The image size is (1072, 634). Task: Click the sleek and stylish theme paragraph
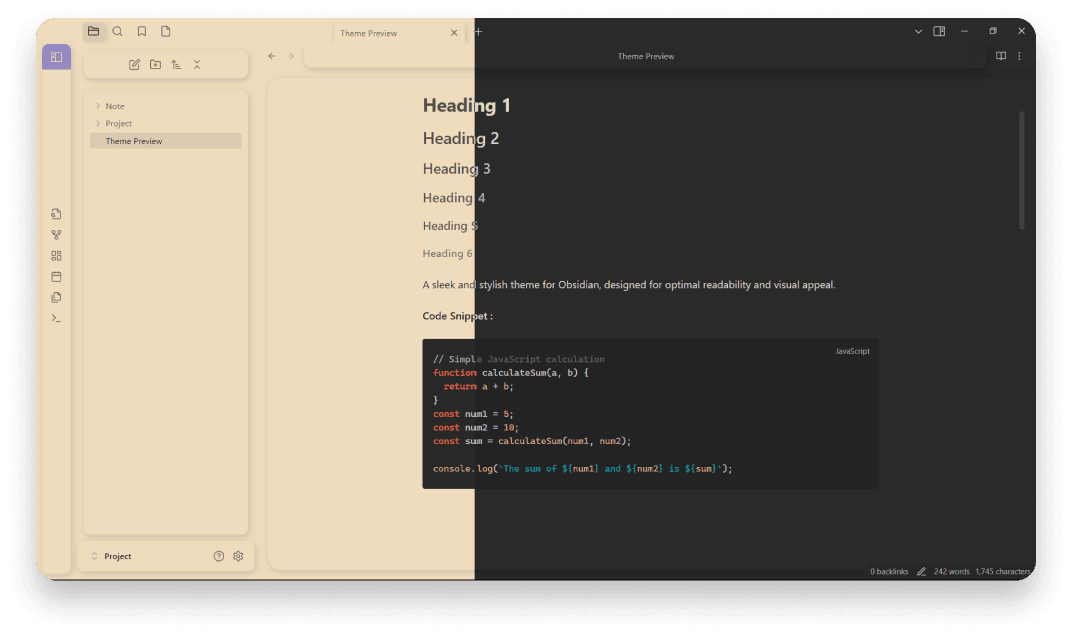pos(629,285)
